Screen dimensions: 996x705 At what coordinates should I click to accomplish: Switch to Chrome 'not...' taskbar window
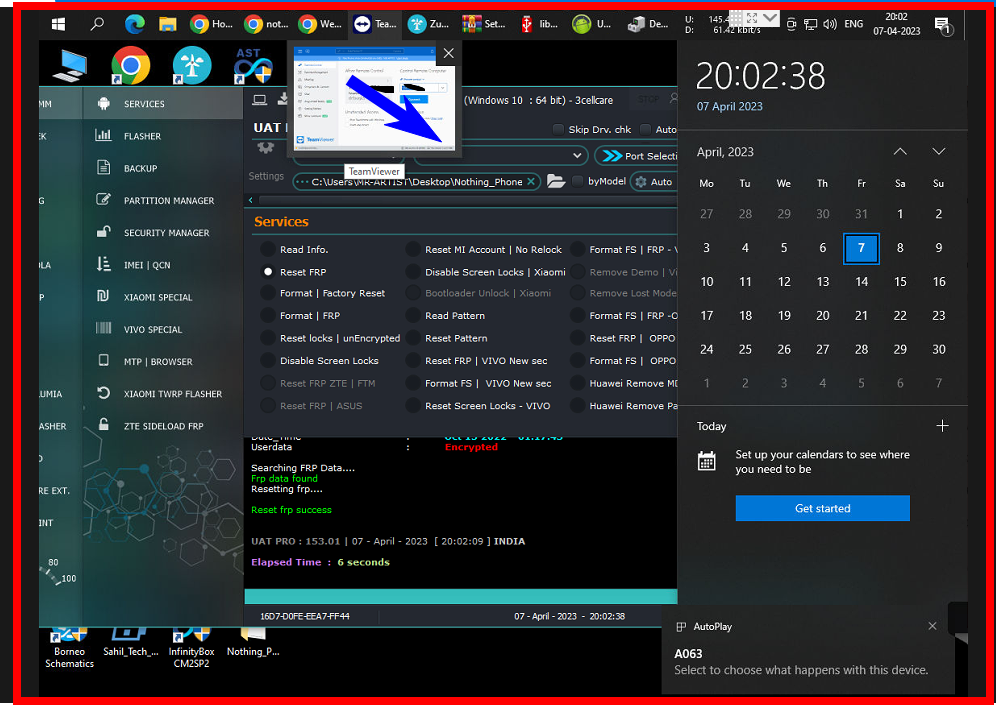click(266, 24)
